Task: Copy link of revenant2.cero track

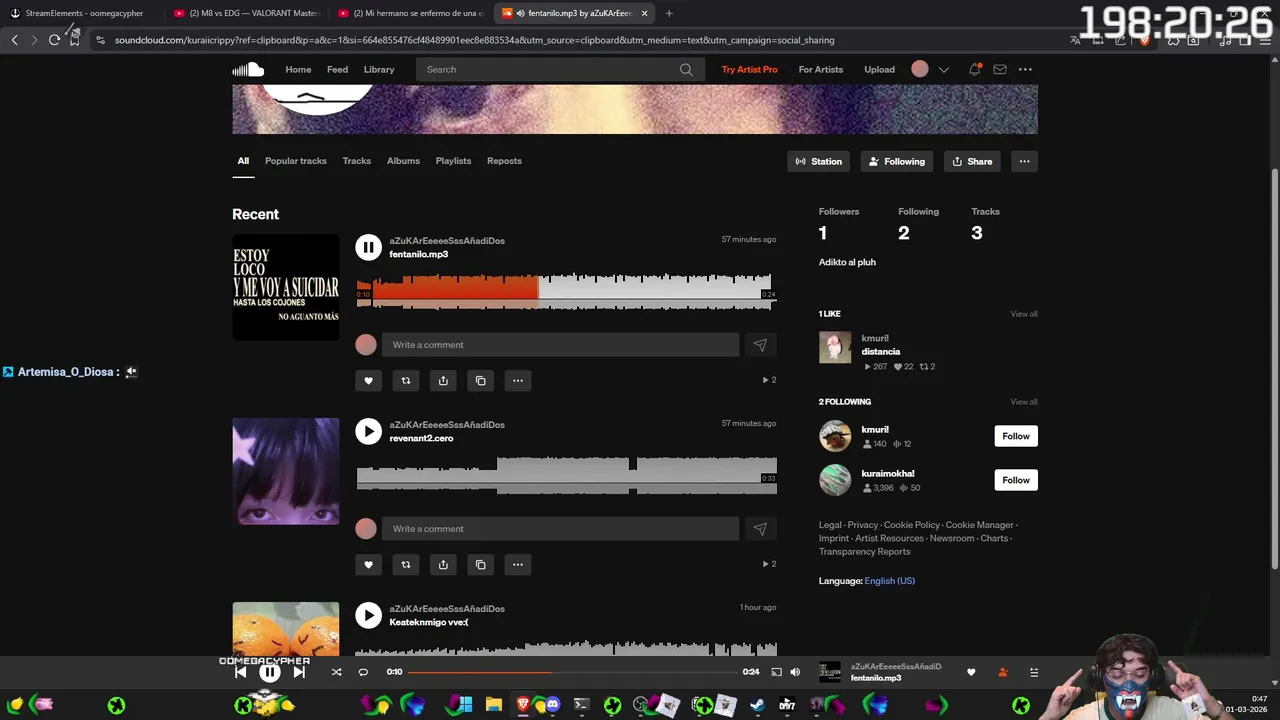Action: (480, 564)
